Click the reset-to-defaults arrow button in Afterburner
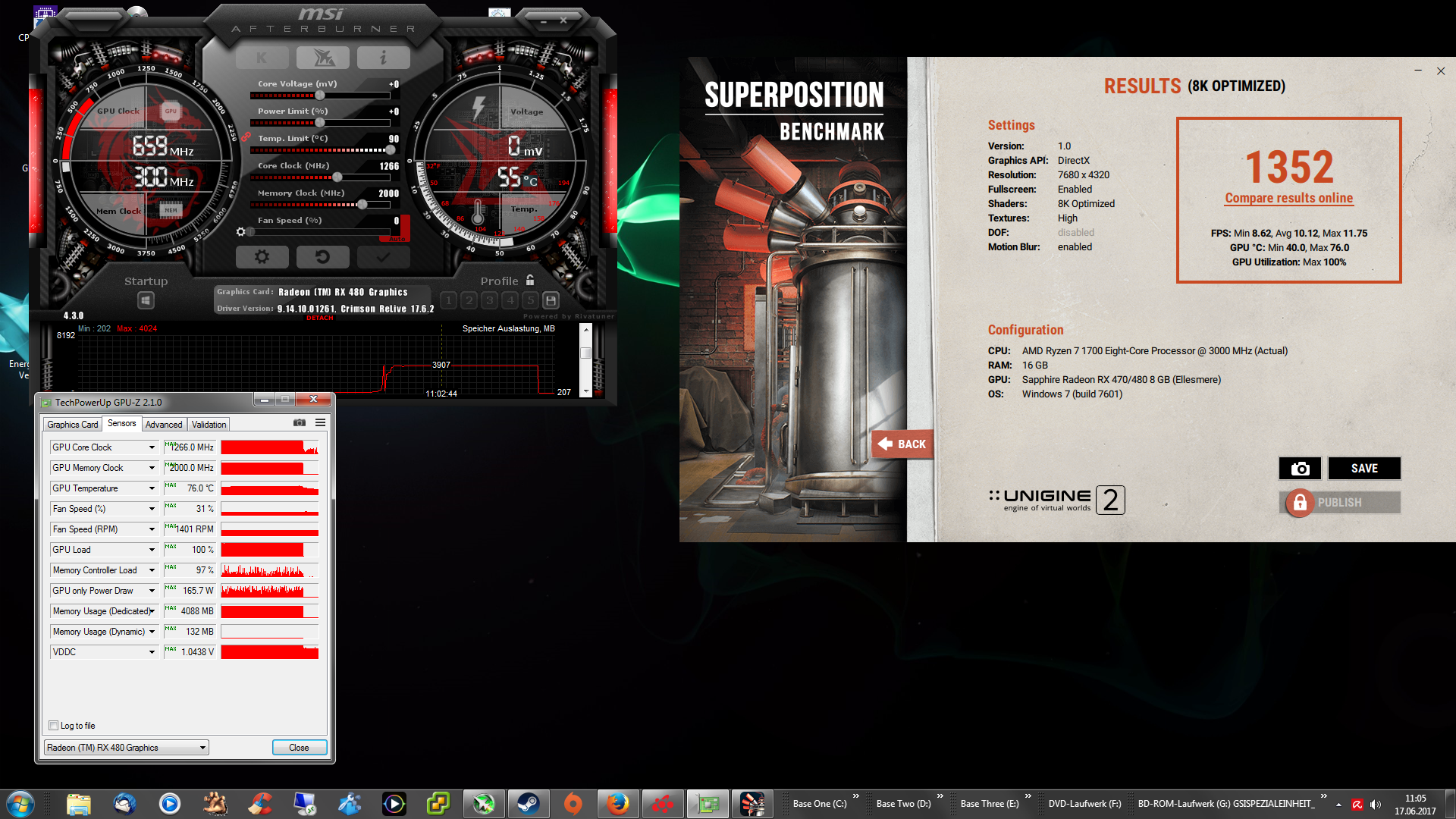 (x=322, y=257)
